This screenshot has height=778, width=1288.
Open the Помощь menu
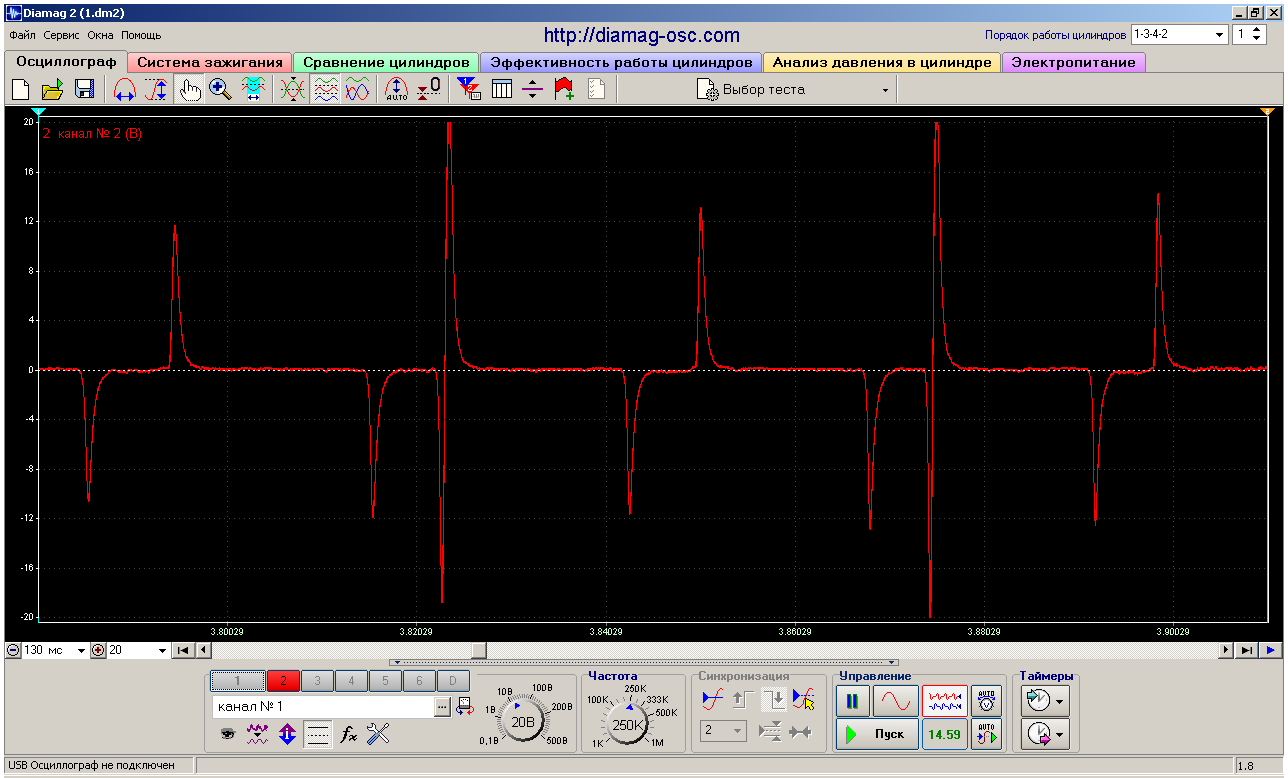(141, 35)
